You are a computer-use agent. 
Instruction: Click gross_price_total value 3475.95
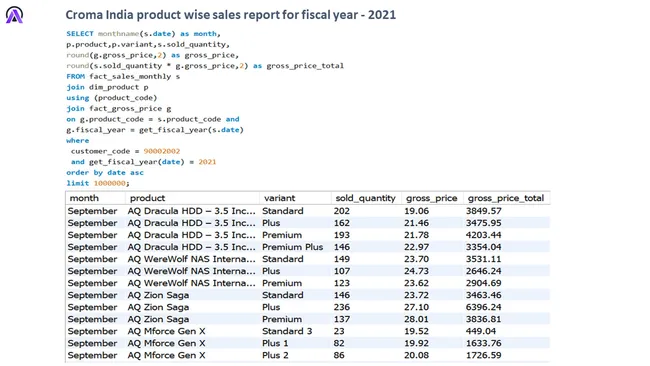click(483, 223)
